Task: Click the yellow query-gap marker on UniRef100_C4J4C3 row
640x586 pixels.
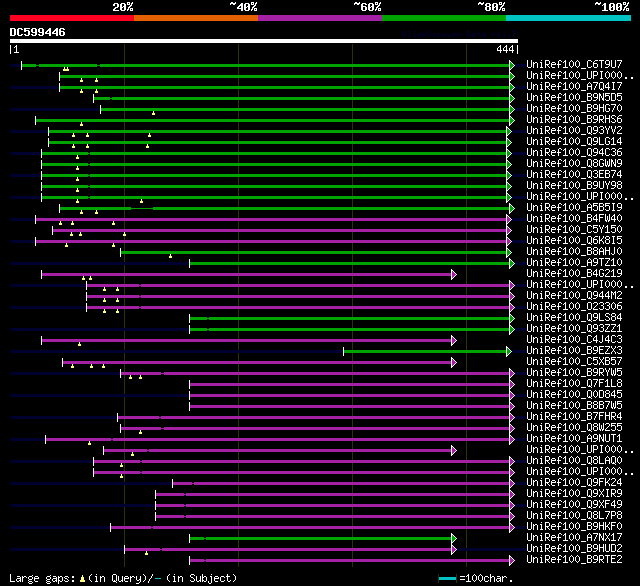Action: [80, 344]
